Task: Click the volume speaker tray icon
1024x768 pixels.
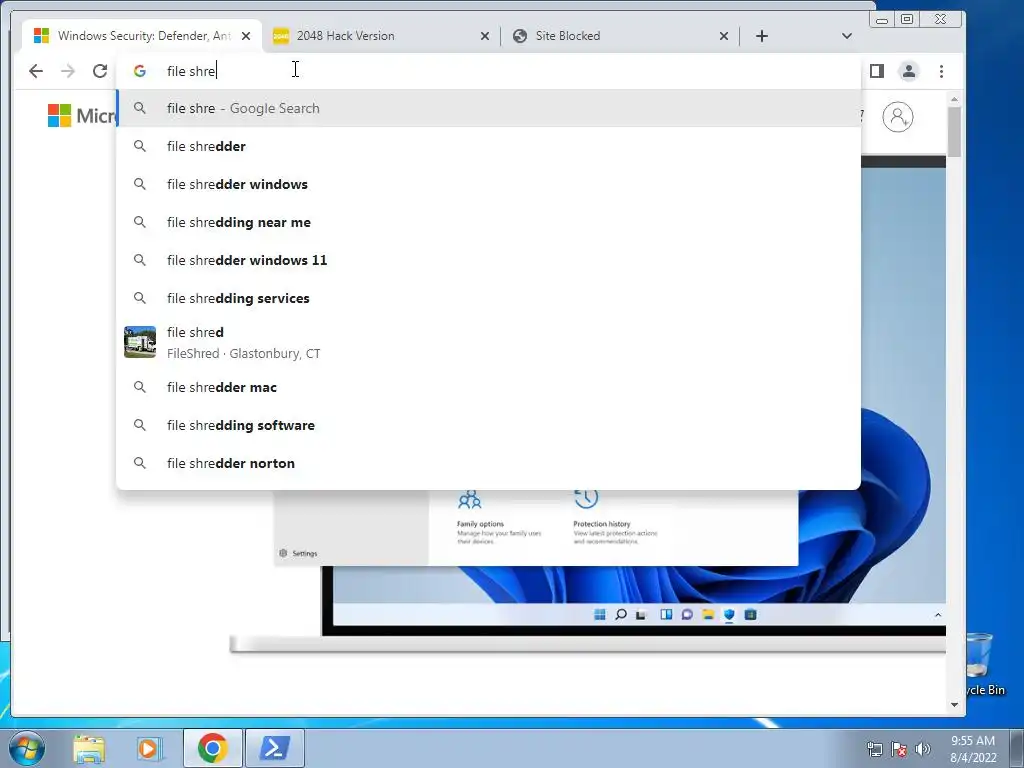Action: 922,749
